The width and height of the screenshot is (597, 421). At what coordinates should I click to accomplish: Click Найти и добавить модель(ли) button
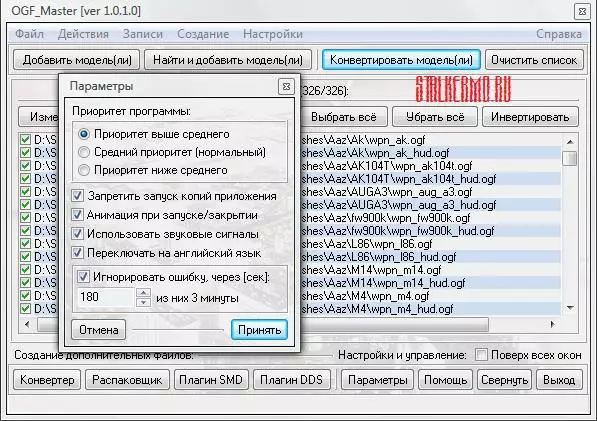228,60
